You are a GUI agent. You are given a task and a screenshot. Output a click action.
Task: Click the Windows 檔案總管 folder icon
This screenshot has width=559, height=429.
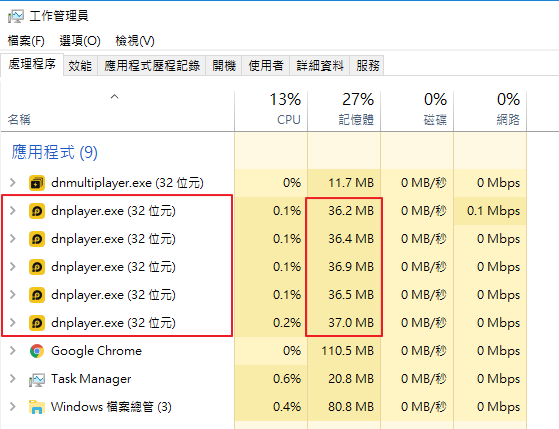(x=37, y=407)
